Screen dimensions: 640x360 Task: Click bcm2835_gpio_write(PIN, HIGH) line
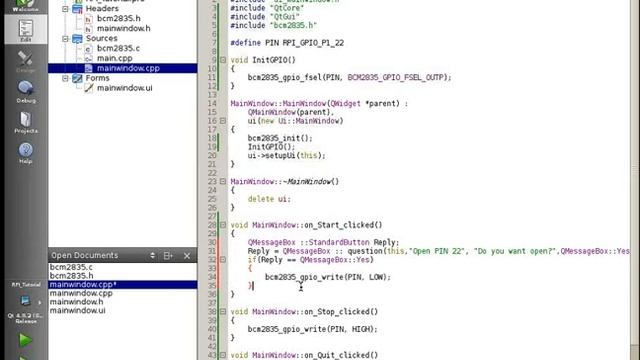pyautogui.click(x=312, y=329)
